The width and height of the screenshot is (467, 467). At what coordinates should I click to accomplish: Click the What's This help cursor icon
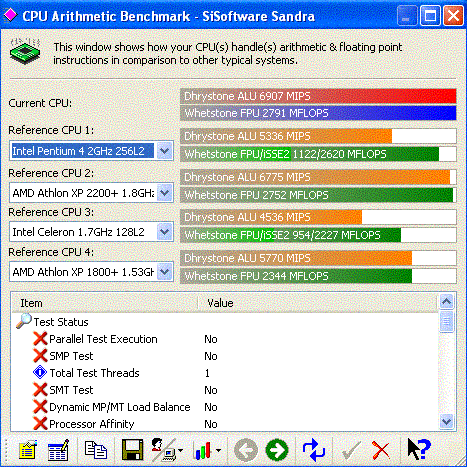pyautogui.click(x=419, y=449)
